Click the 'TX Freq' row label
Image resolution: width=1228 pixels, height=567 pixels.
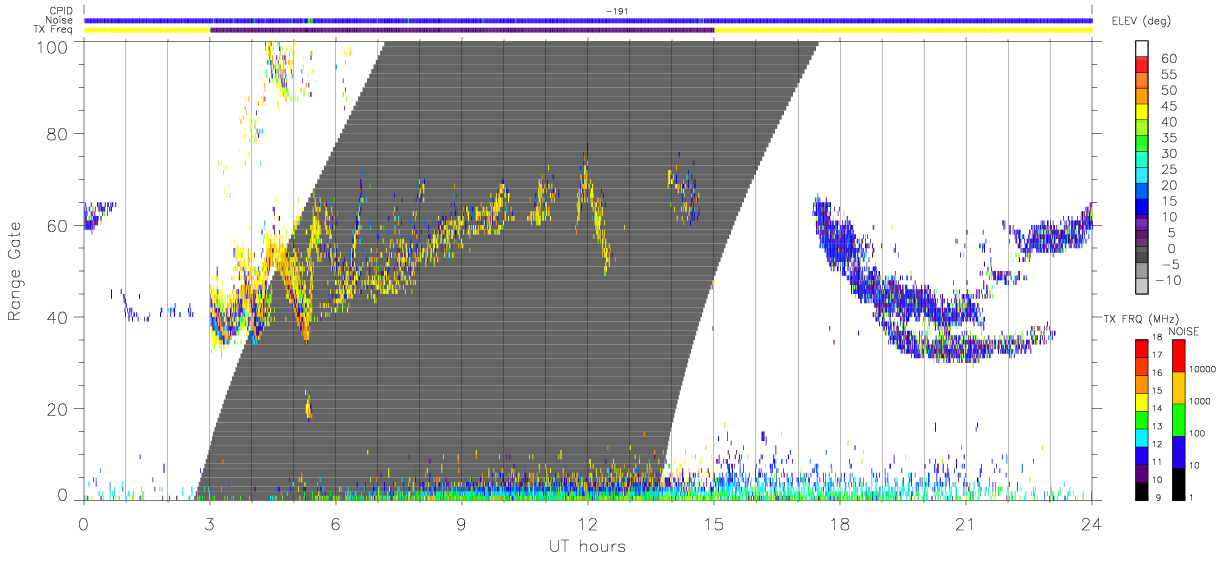[55, 30]
